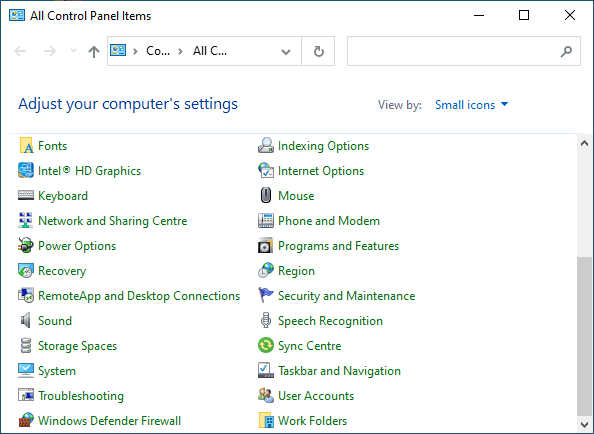Click the Windows Defender Firewall icon

(26, 421)
